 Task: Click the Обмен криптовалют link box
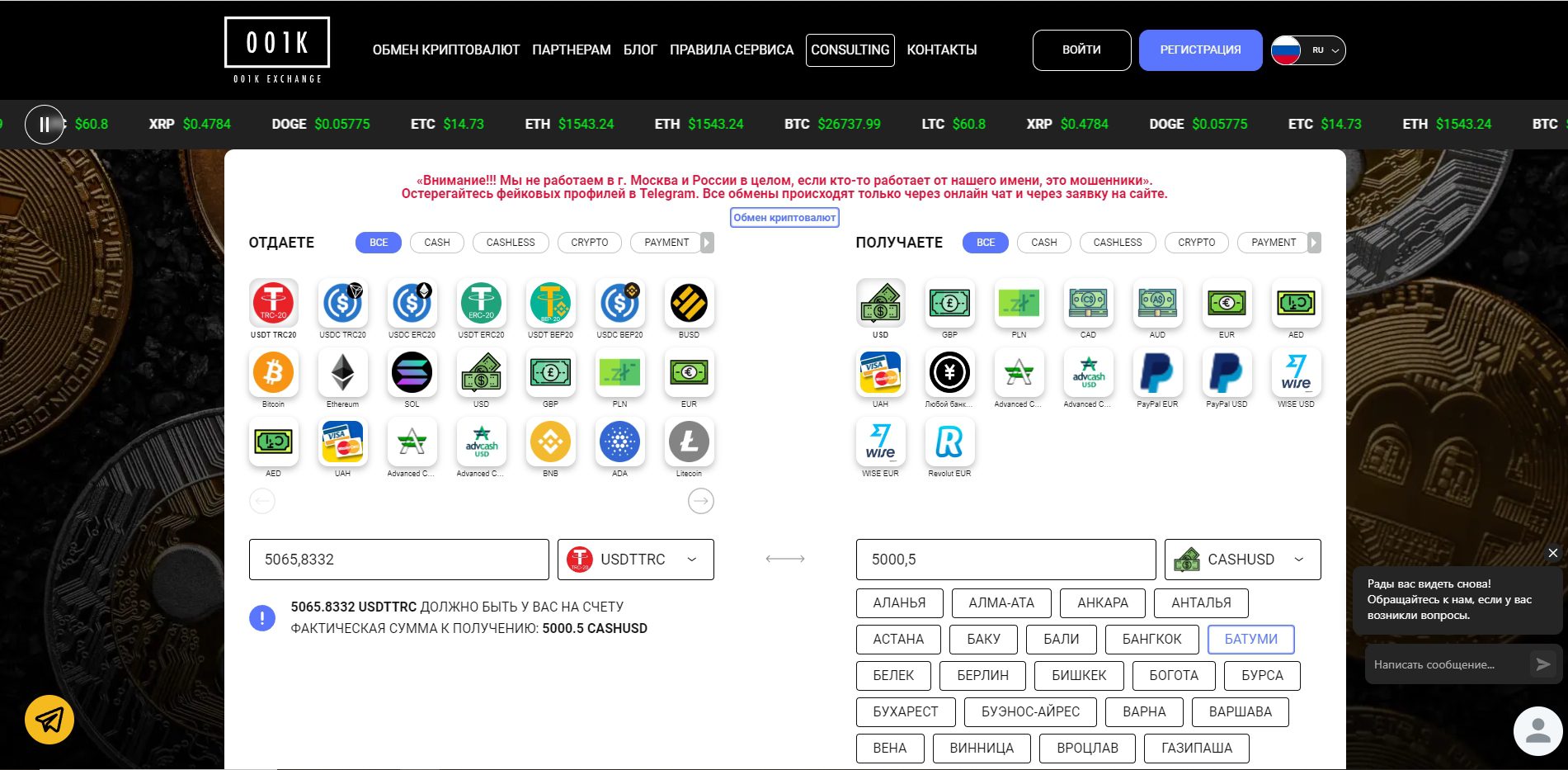(x=785, y=218)
